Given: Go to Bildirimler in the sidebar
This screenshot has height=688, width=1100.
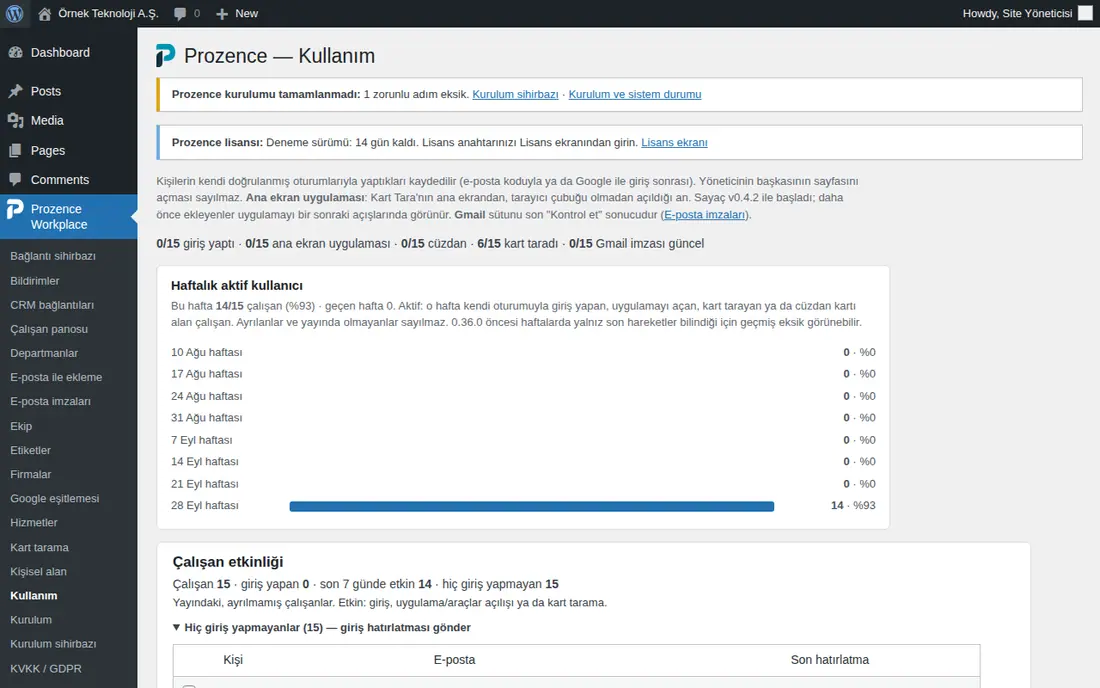Looking at the screenshot, I should 34,281.
